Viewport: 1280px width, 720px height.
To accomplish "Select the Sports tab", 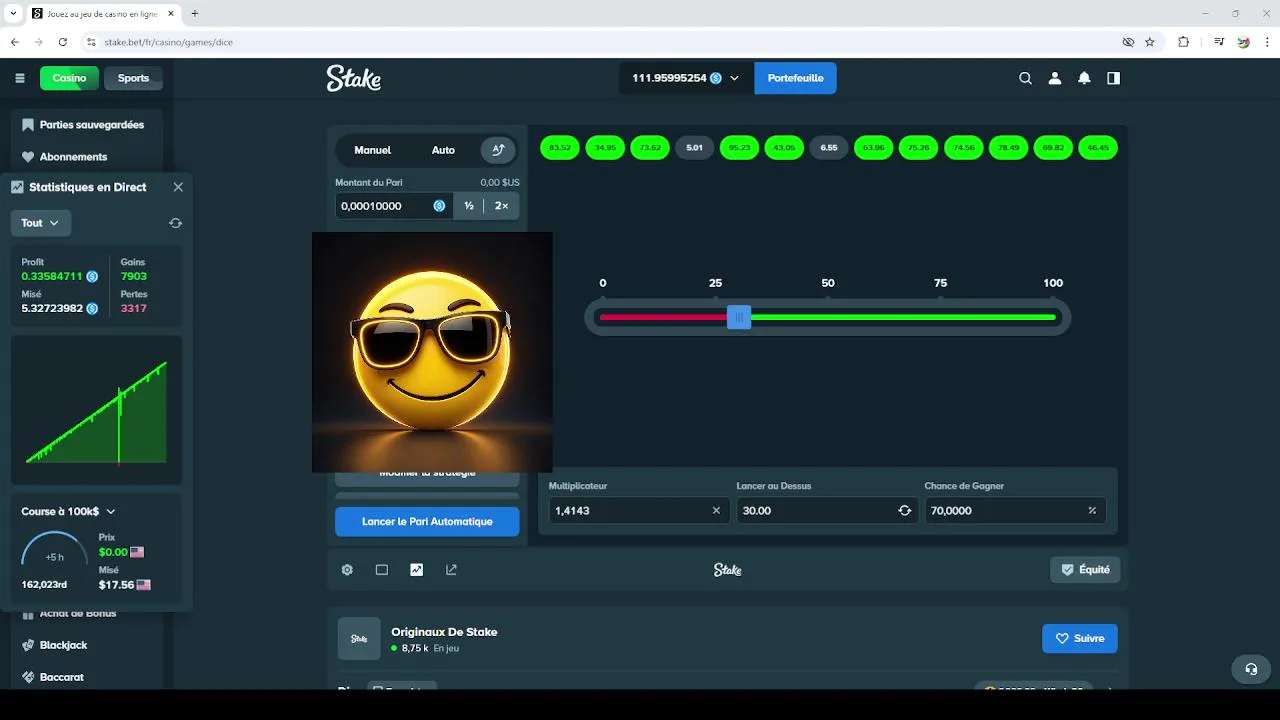I will [133, 78].
